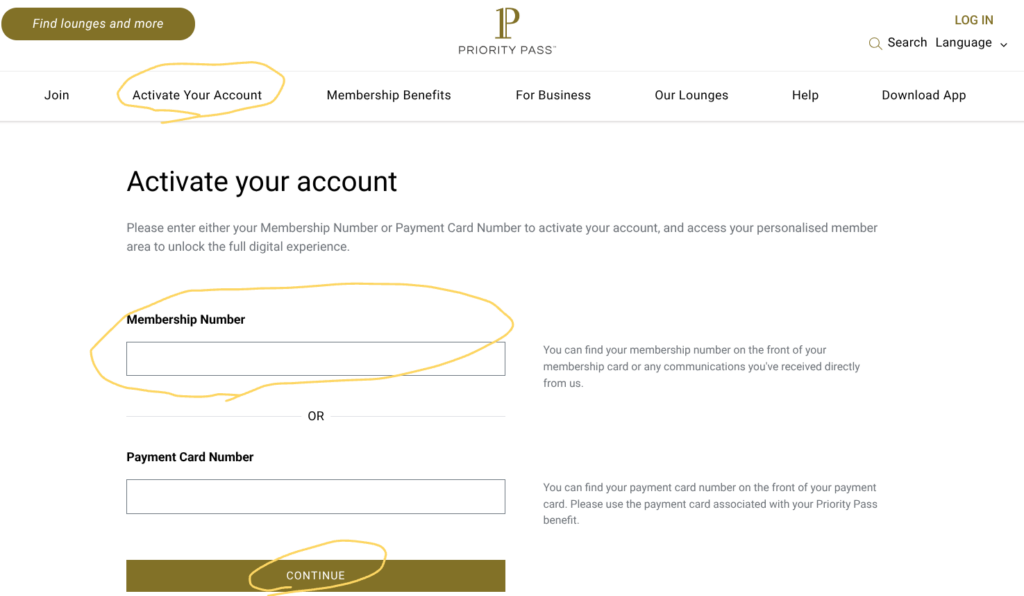Screen dimensions: 1024x596
Task: Click the magnifying glass search icon
Action: (x=875, y=43)
